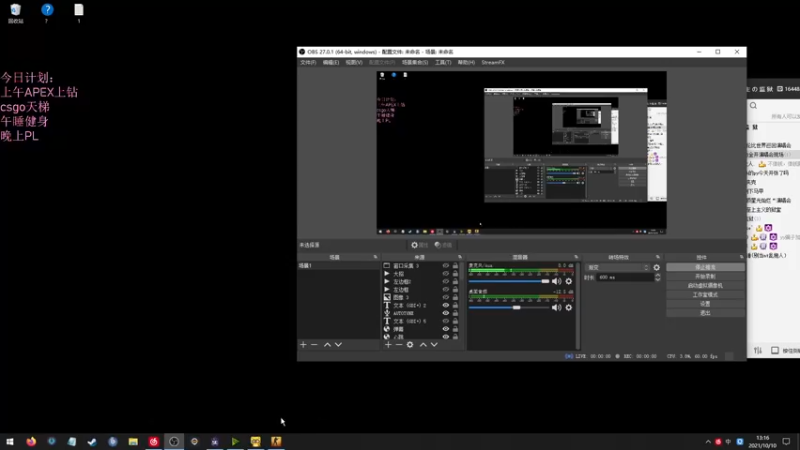Remove the selected scene with the minus icon
Image resolution: width=800 pixels, height=450 pixels.
[314, 345]
